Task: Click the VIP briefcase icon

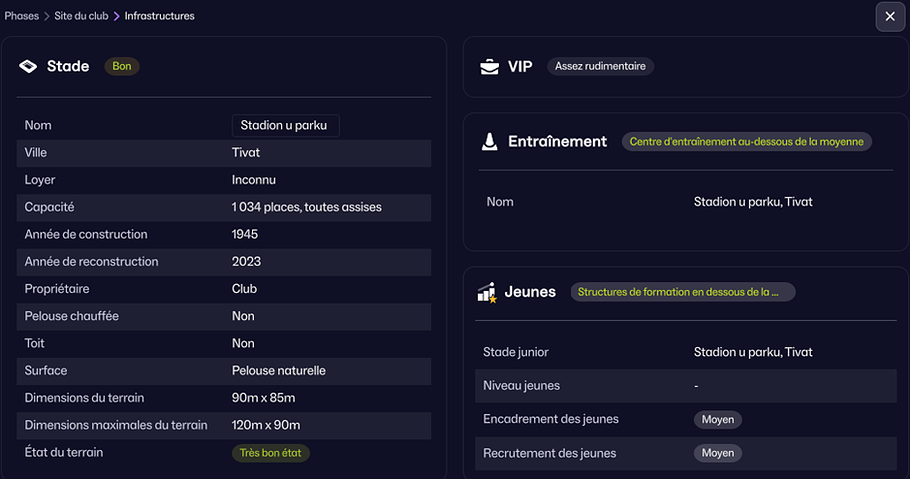Action: 489,67
